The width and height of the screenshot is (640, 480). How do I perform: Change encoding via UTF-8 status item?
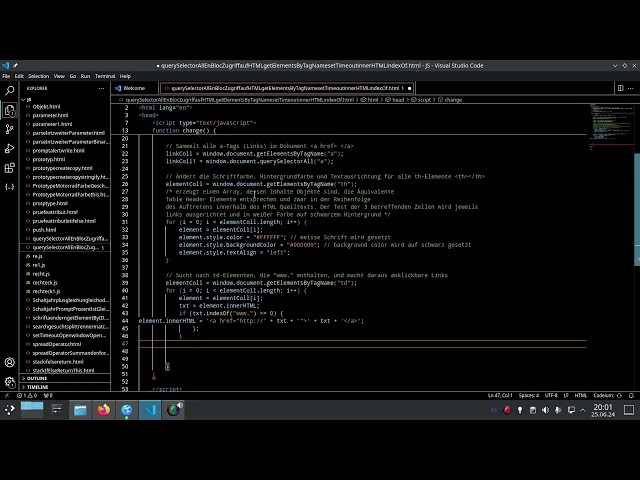tap(551, 395)
